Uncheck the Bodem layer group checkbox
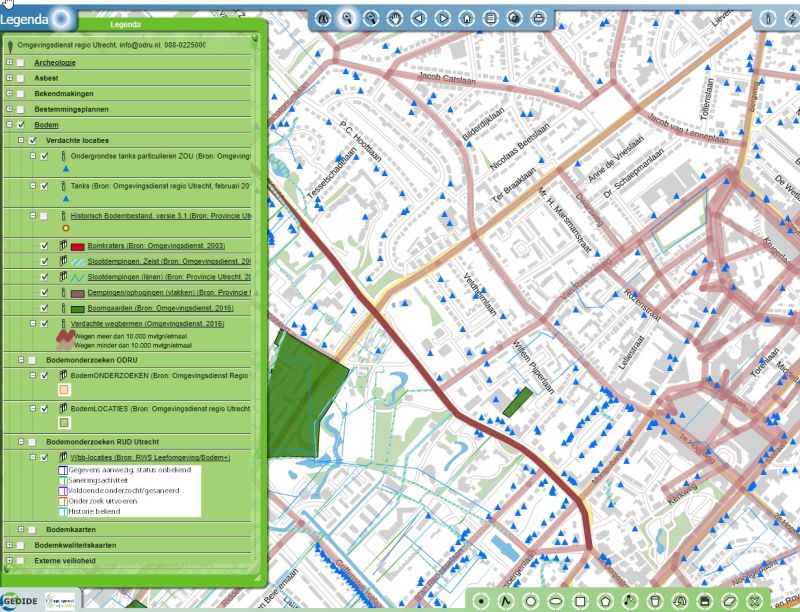The image size is (800, 612). point(21,125)
